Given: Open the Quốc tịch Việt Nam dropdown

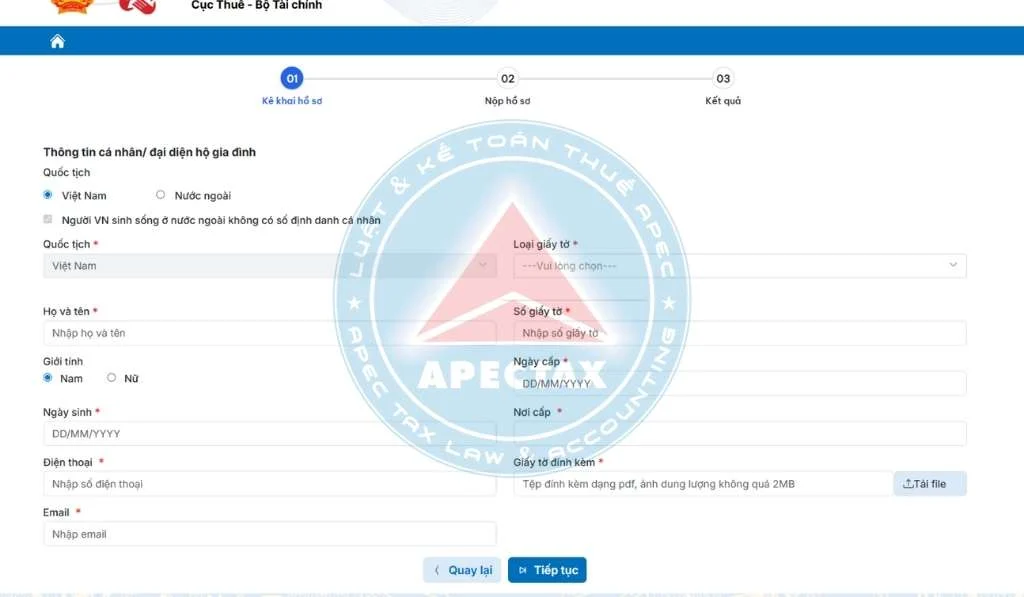Looking at the screenshot, I should click(x=270, y=266).
